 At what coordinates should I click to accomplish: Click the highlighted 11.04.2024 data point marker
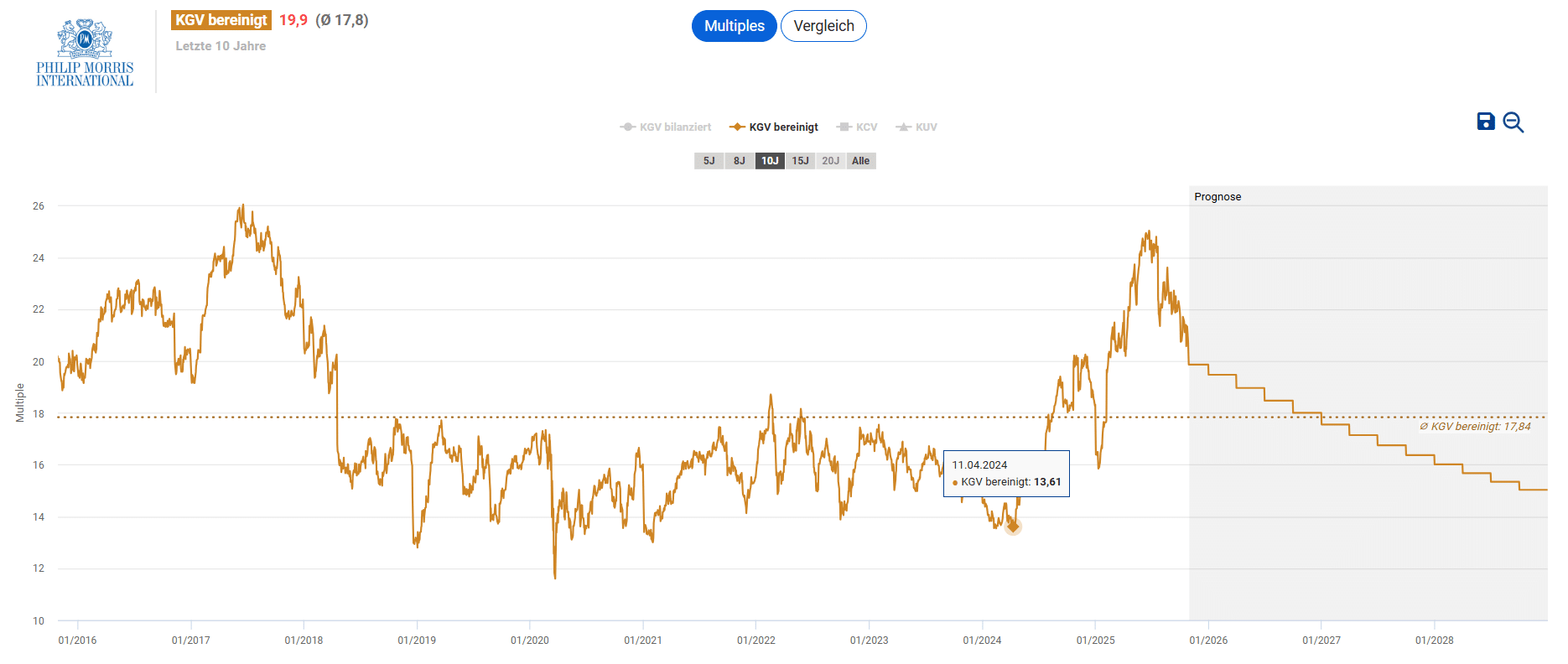coord(1013,527)
